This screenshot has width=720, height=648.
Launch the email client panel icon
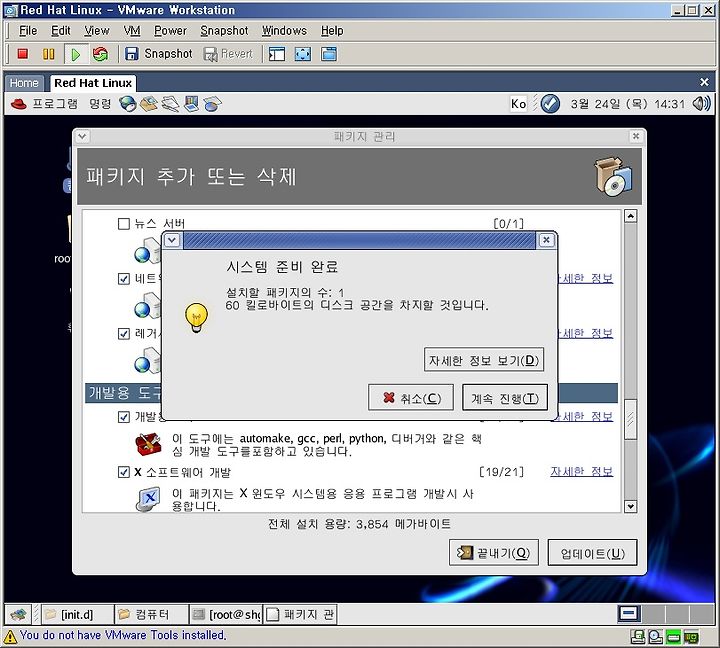tap(149, 104)
